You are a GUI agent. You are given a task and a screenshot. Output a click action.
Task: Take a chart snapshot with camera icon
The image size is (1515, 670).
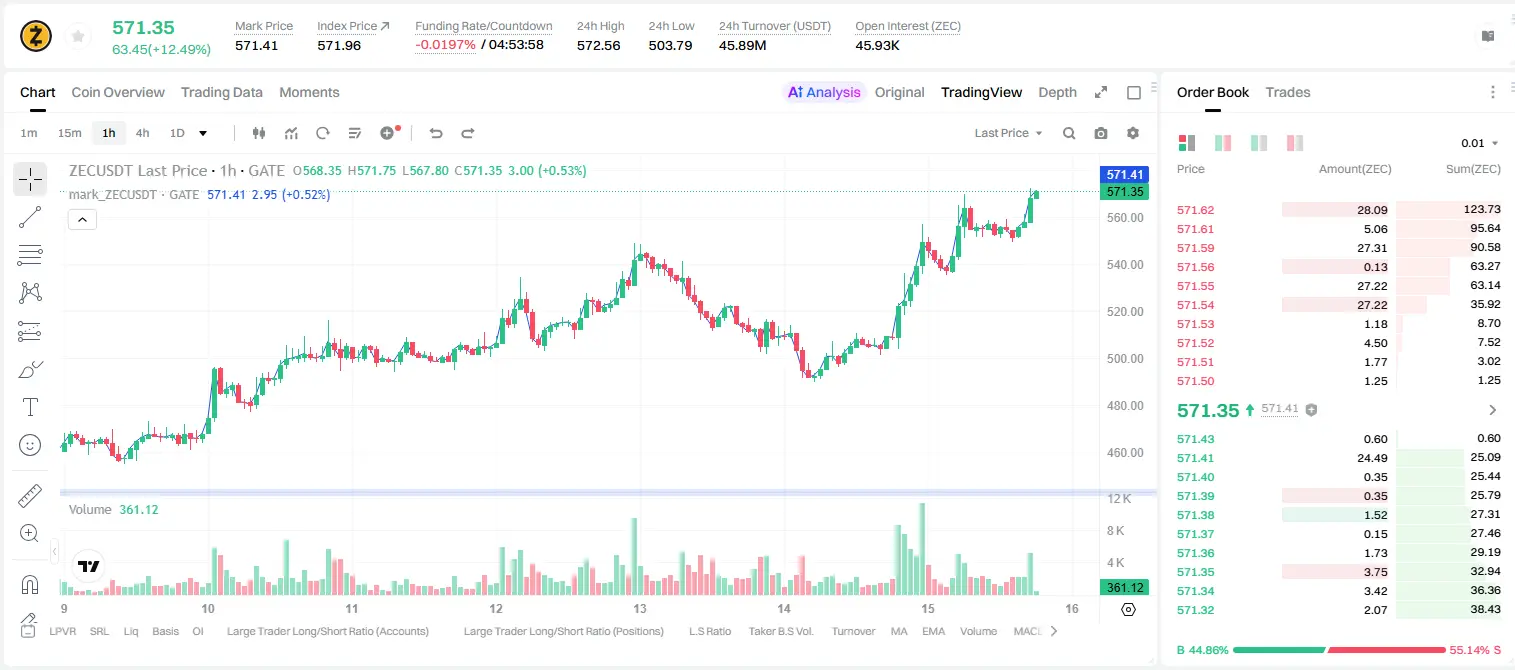(x=1101, y=133)
